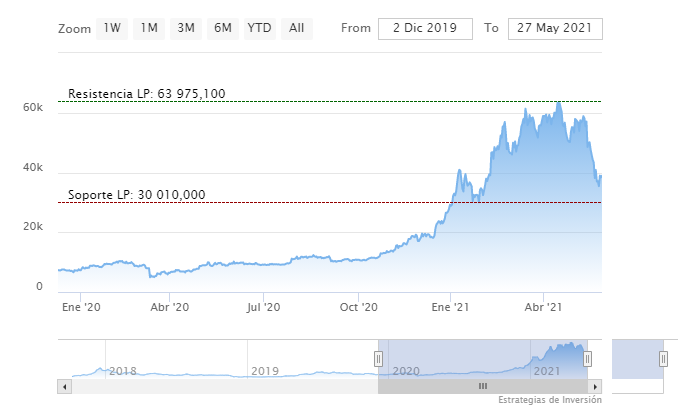Viewport: 678px width, 408px height.
Task: Click the far-right isolated navigator handle
Action: [662, 358]
